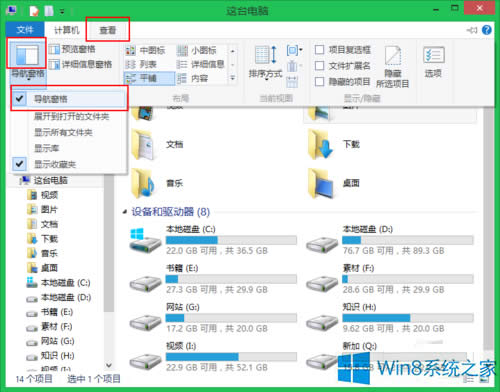The height and width of the screenshot is (392, 500).
Task: Click the properties icon in quick access toolbar
Action: 34,11
